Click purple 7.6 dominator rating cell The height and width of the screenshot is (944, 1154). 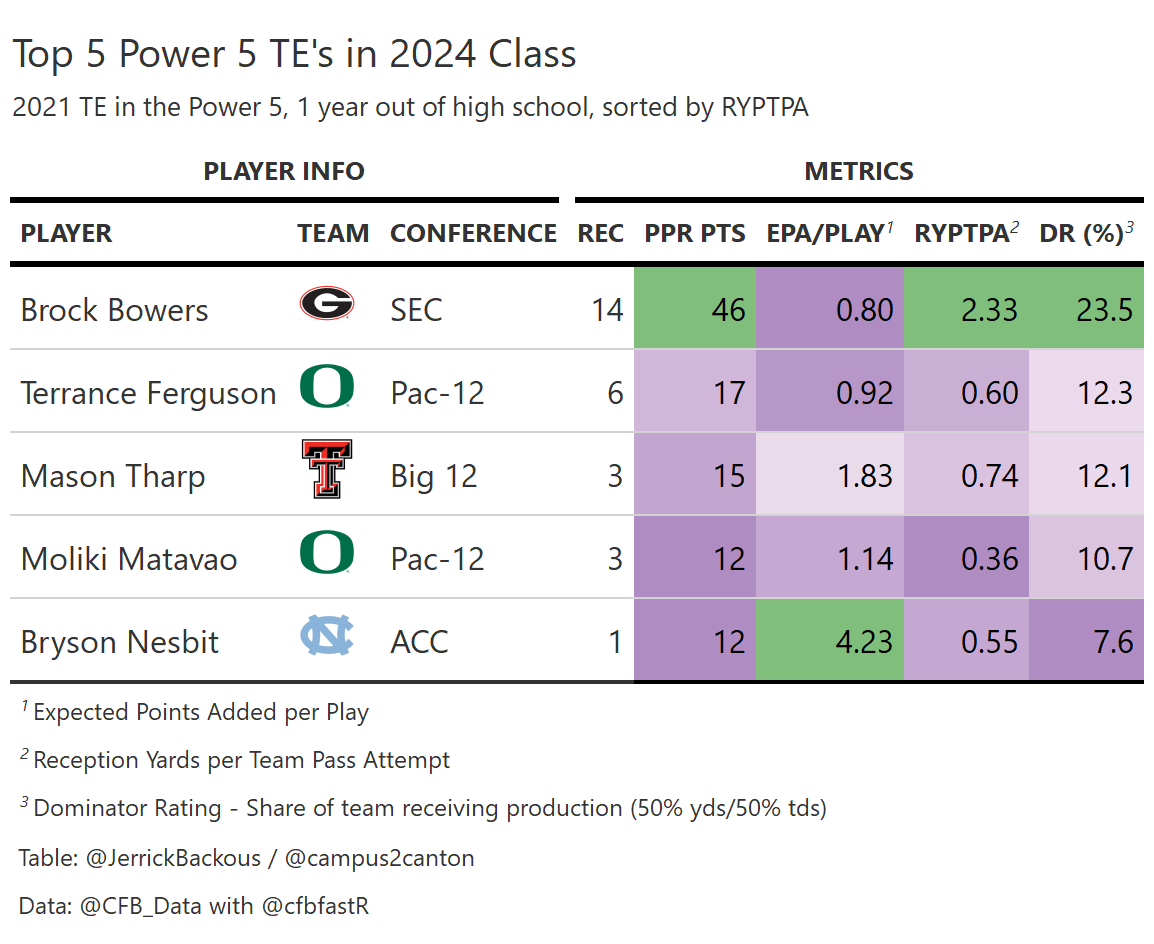(x=1086, y=641)
